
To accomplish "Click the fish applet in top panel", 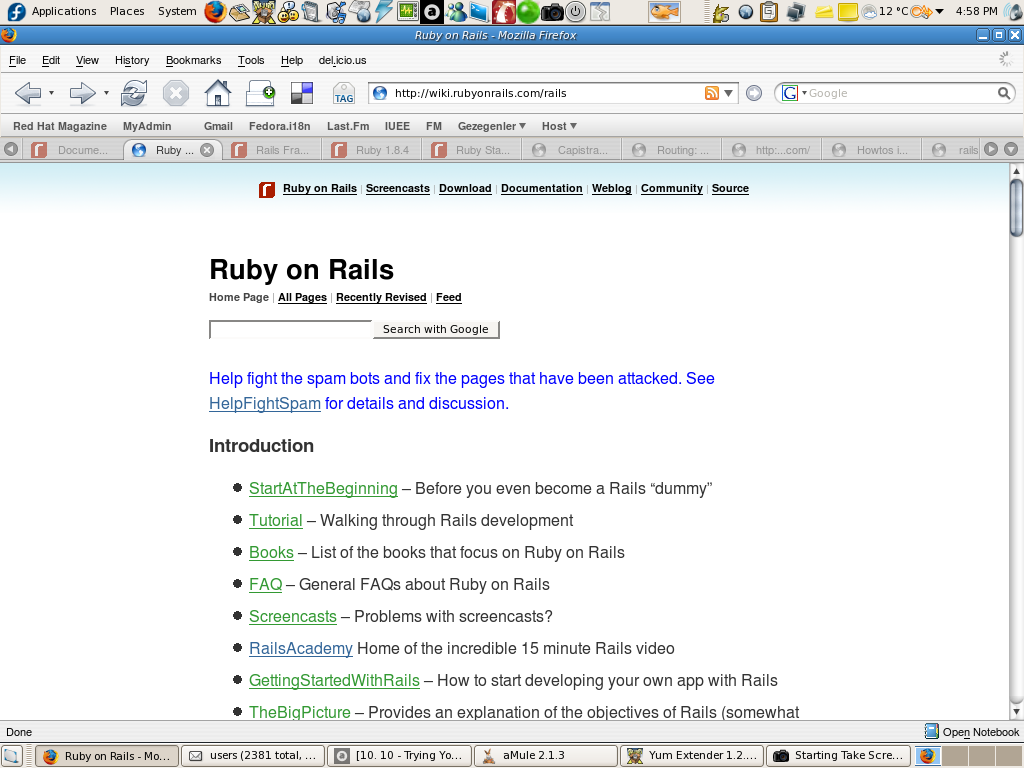I will click(664, 11).
